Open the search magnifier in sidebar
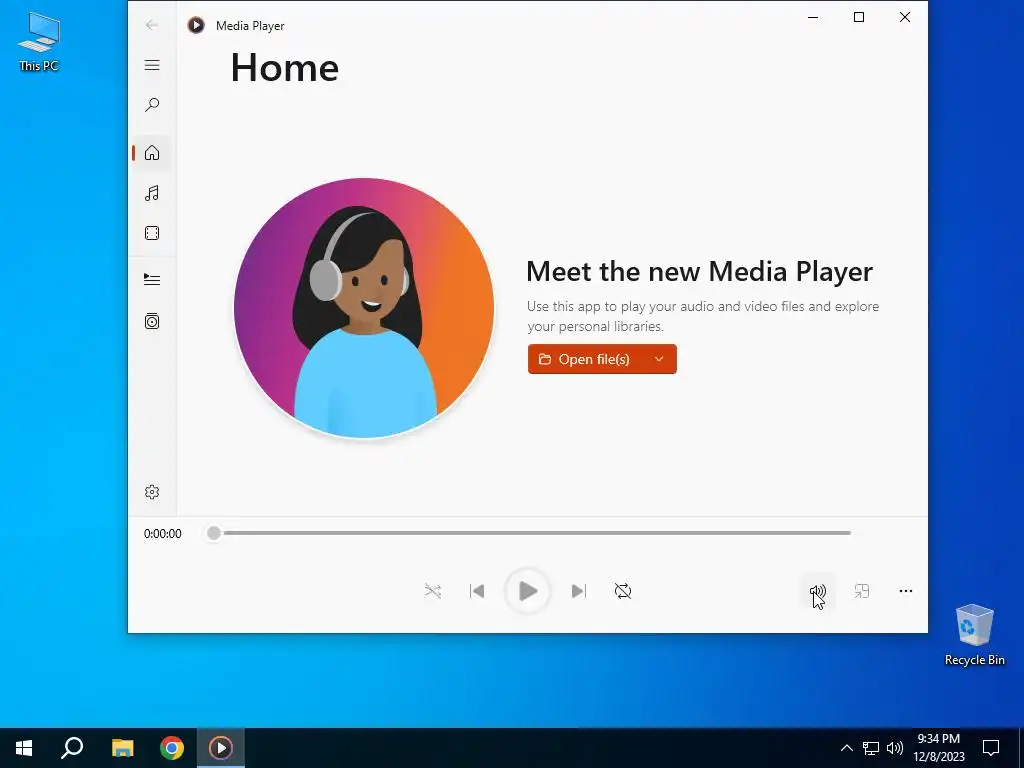Viewport: 1024px width, 768px height. click(152, 104)
